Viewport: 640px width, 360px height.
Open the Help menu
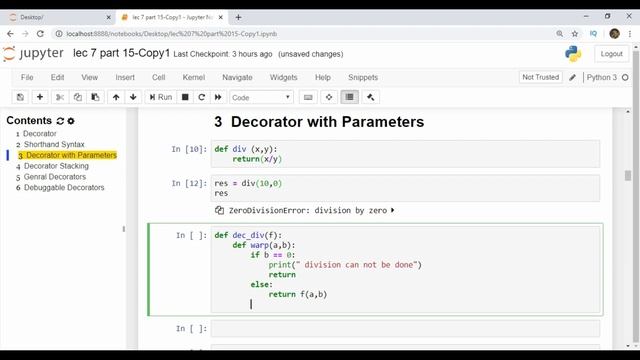[x=322, y=77]
